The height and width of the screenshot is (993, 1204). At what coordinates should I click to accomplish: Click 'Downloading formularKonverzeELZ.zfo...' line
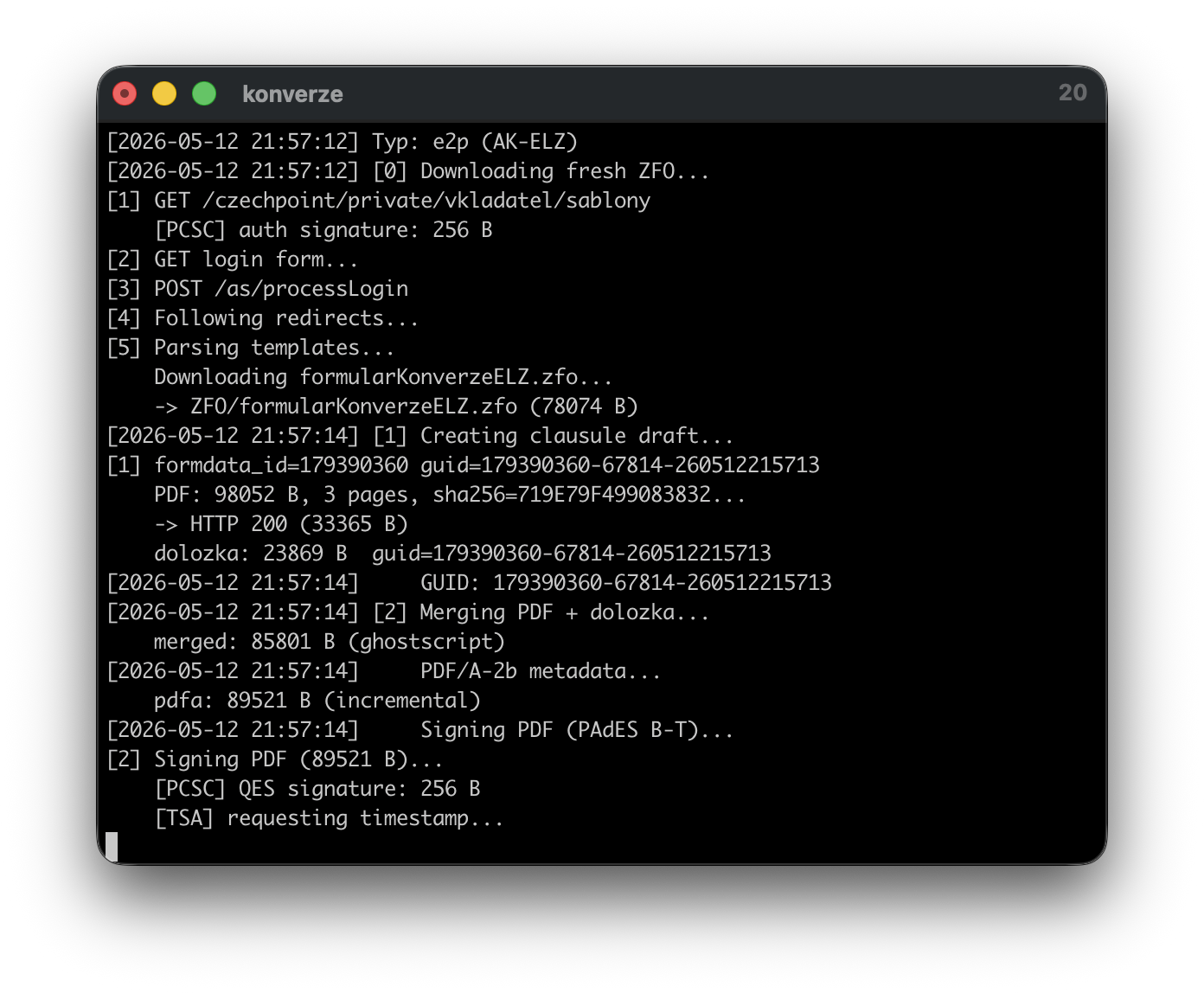pyautogui.click(x=383, y=377)
